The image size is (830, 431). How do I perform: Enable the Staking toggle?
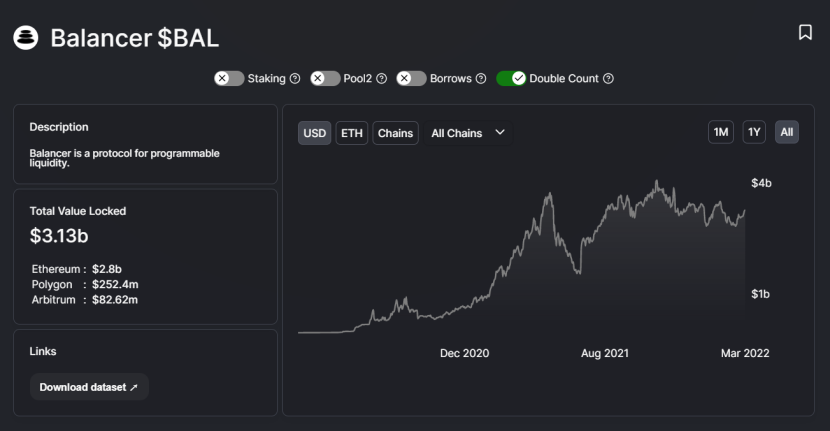tap(229, 78)
